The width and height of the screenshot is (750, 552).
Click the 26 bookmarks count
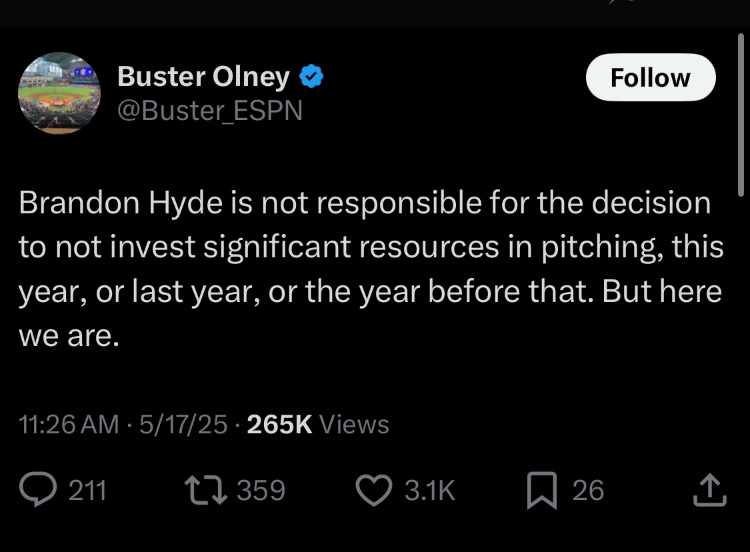pyautogui.click(x=588, y=490)
